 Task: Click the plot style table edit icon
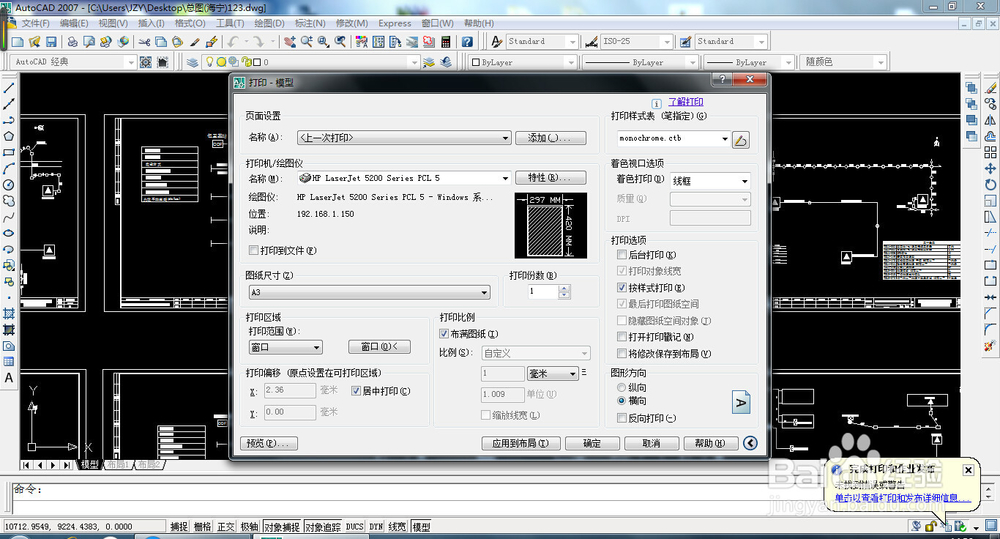click(740, 139)
